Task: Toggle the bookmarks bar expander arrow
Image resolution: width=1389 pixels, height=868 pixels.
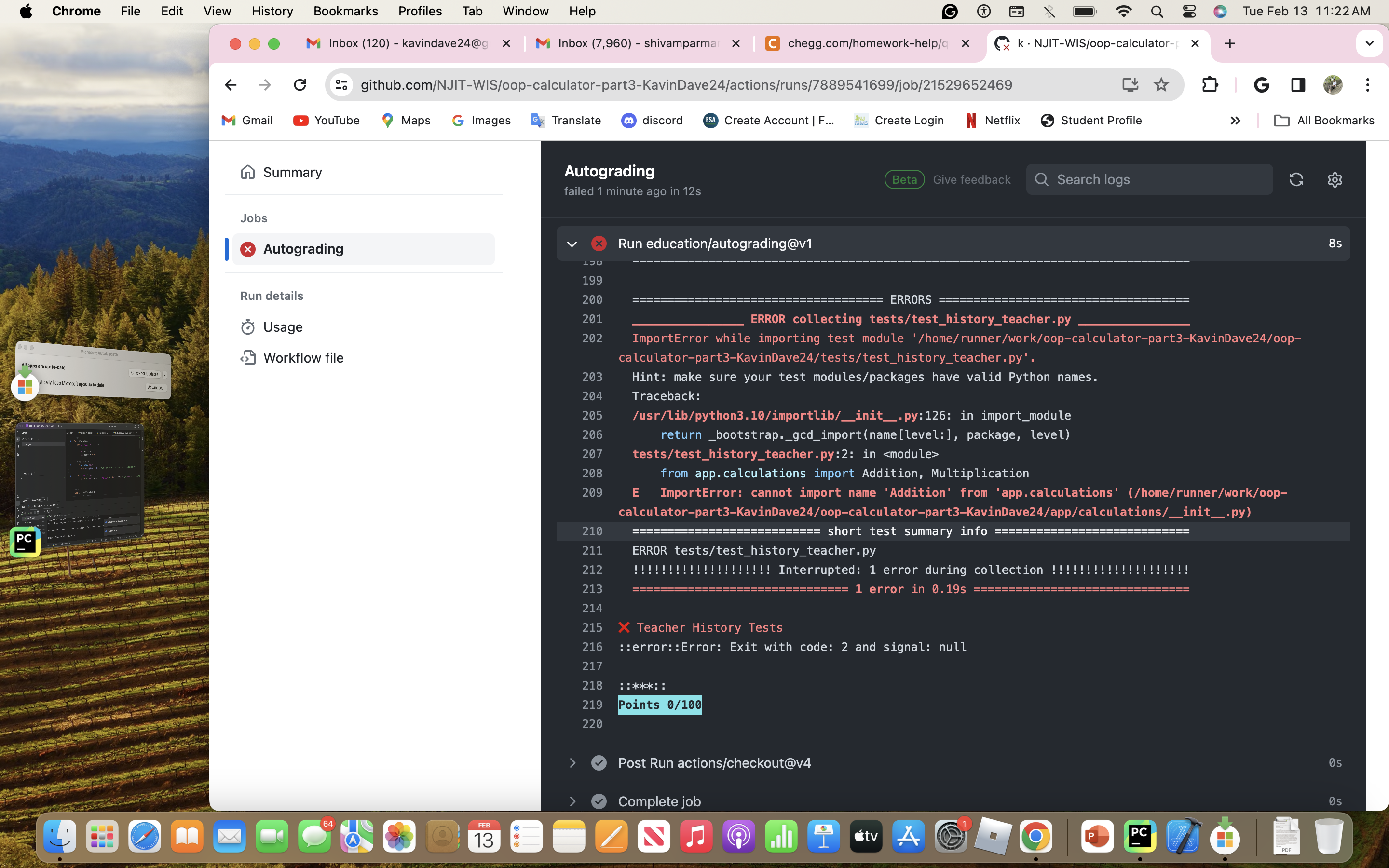Action: [1235, 120]
